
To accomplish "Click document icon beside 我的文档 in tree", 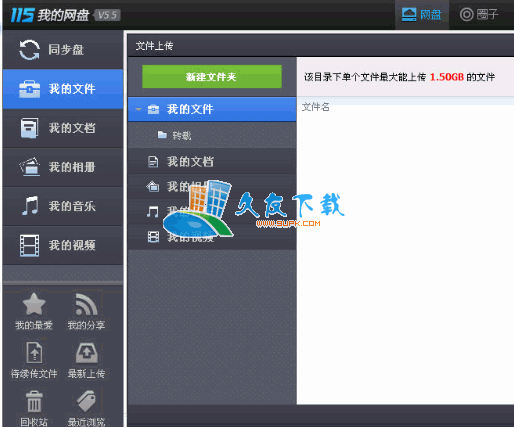I will click(153, 162).
